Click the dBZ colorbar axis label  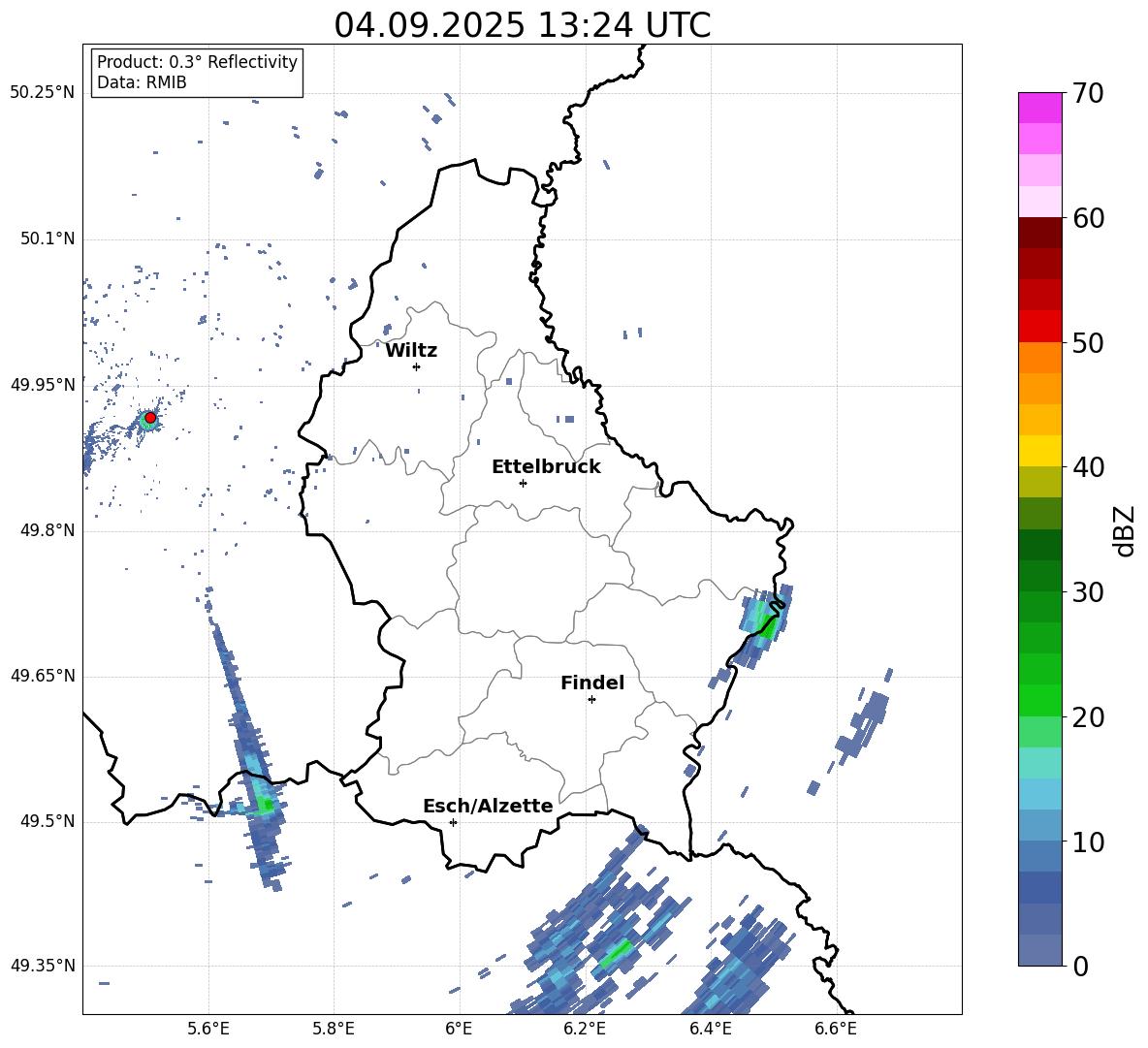[1126, 530]
